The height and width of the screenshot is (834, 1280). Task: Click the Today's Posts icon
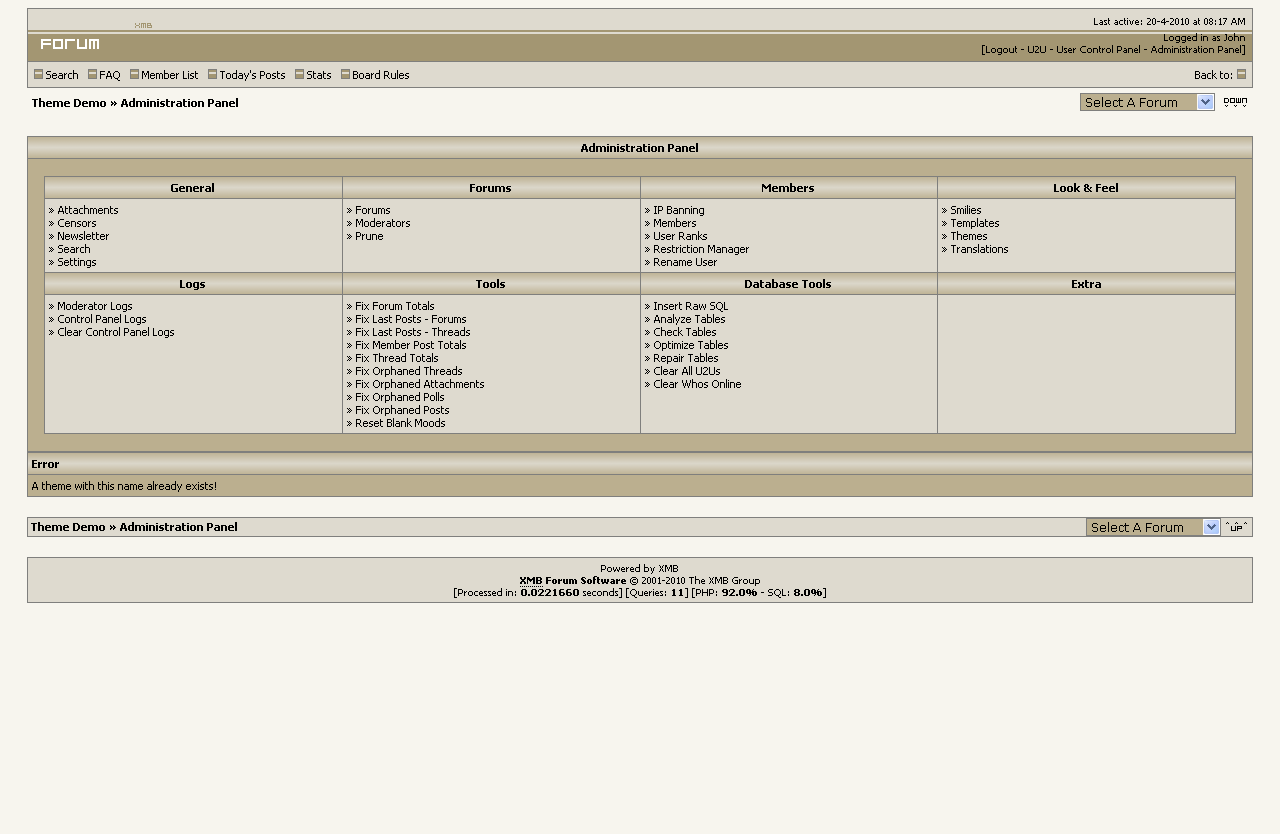click(212, 74)
